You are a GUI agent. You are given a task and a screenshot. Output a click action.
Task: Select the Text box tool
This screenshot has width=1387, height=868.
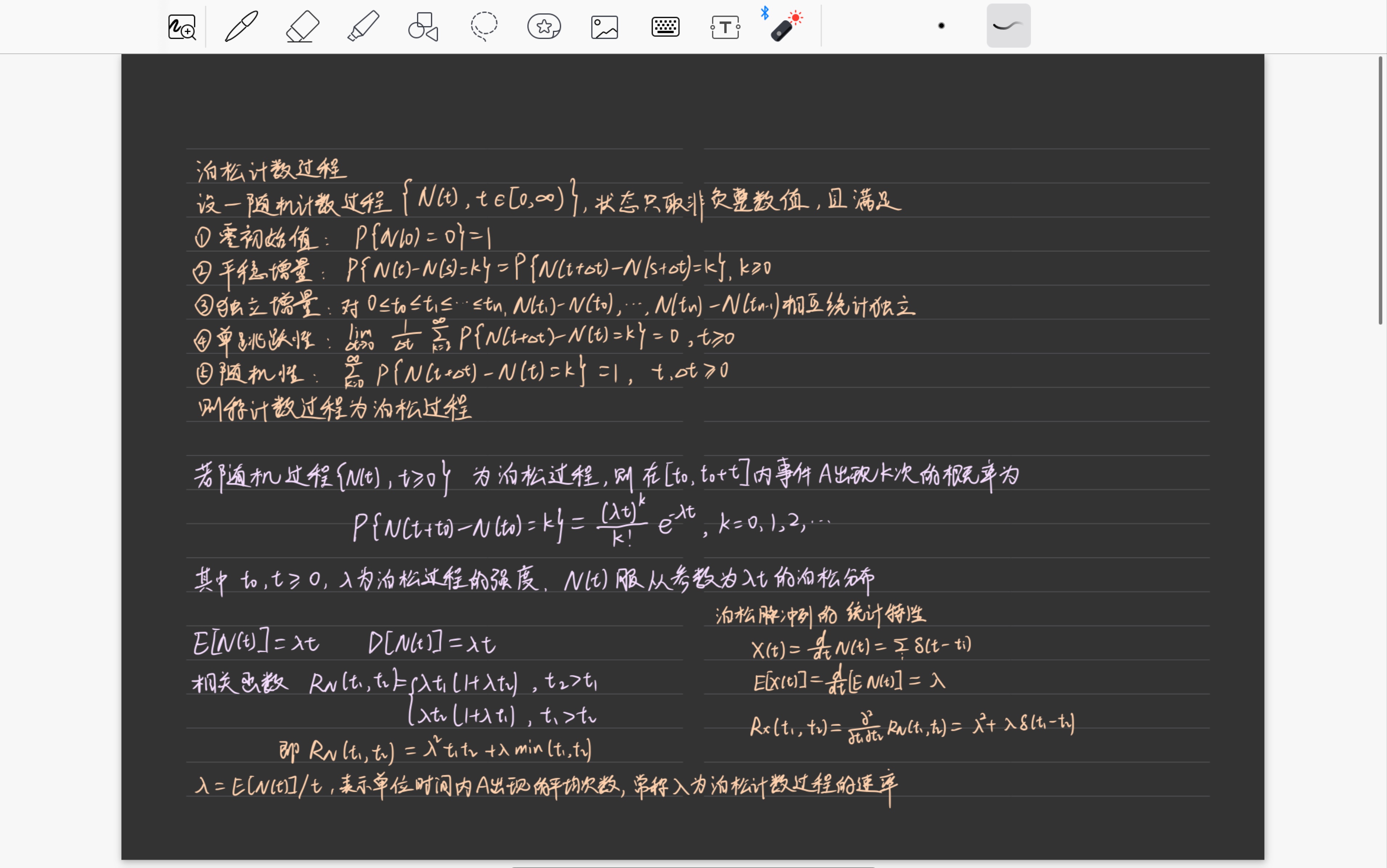(725, 27)
